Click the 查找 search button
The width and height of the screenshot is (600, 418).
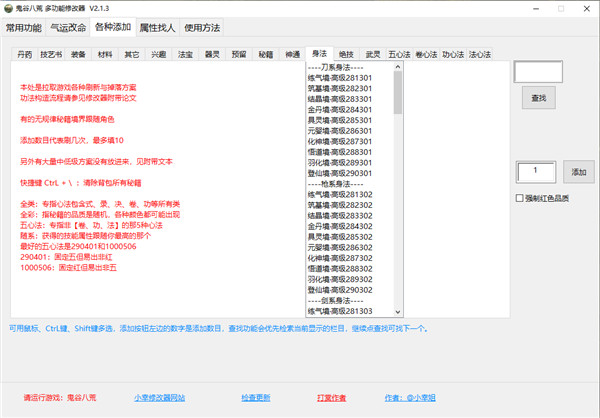tap(538, 98)
